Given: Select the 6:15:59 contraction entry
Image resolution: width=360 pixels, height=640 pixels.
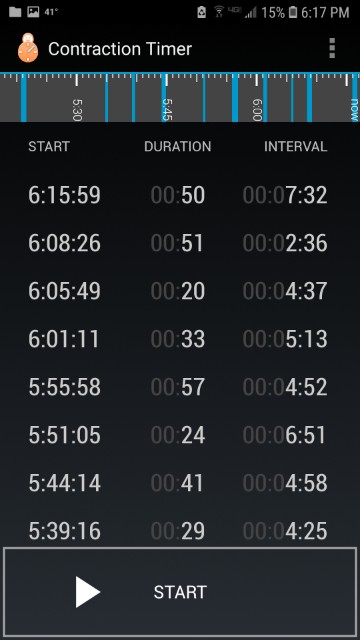Looking at the screenshot, I should pyautogui.click(x=180, y=195).
